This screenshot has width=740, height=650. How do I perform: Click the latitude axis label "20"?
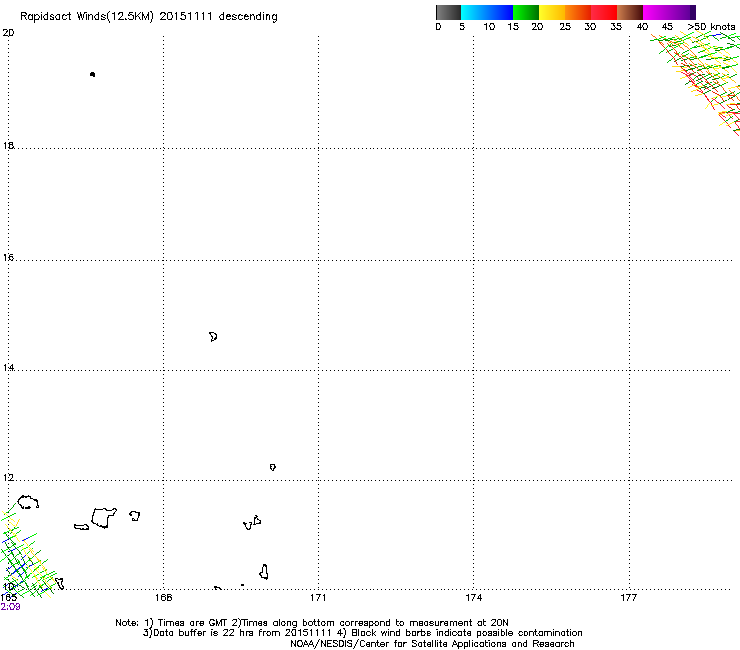(8, 33)
